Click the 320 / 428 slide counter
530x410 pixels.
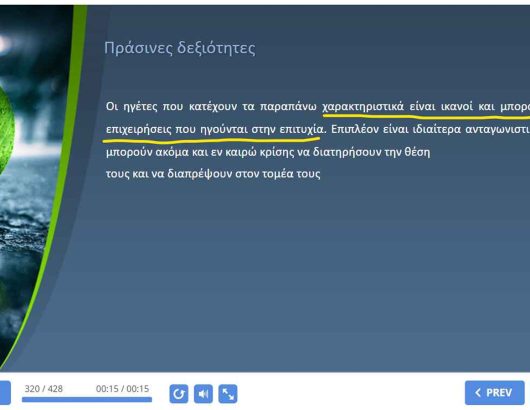tap(44, 389)
